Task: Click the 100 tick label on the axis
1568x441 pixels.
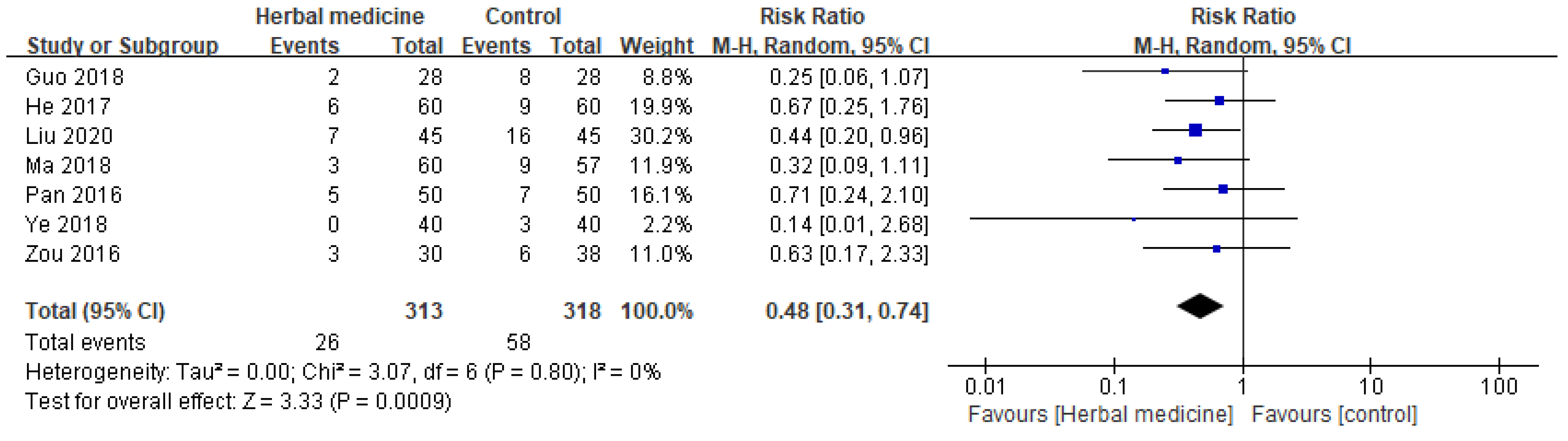Action: coord(1499,386)
